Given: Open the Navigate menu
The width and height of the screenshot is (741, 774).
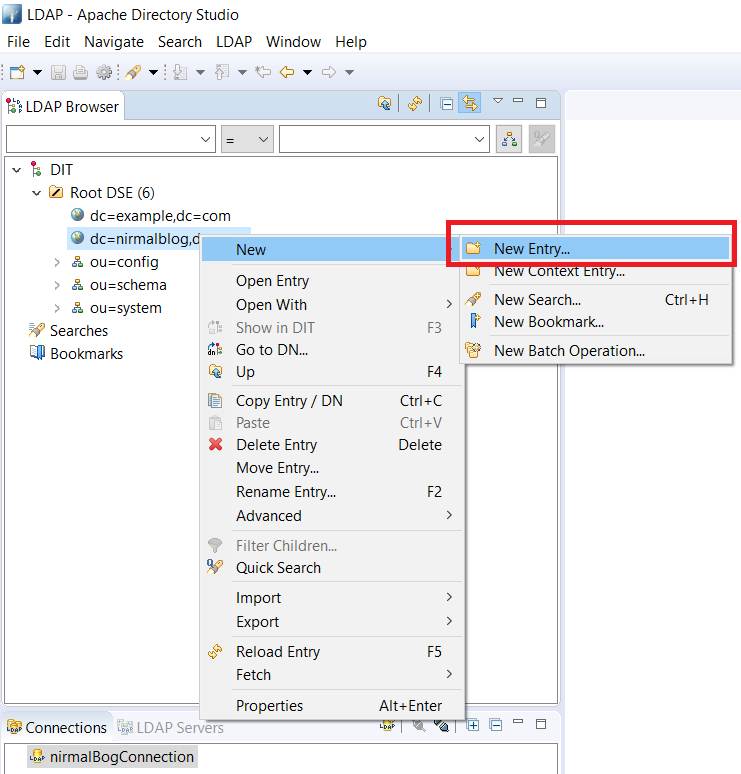Looking at the screenshot, I should (114, 42).
